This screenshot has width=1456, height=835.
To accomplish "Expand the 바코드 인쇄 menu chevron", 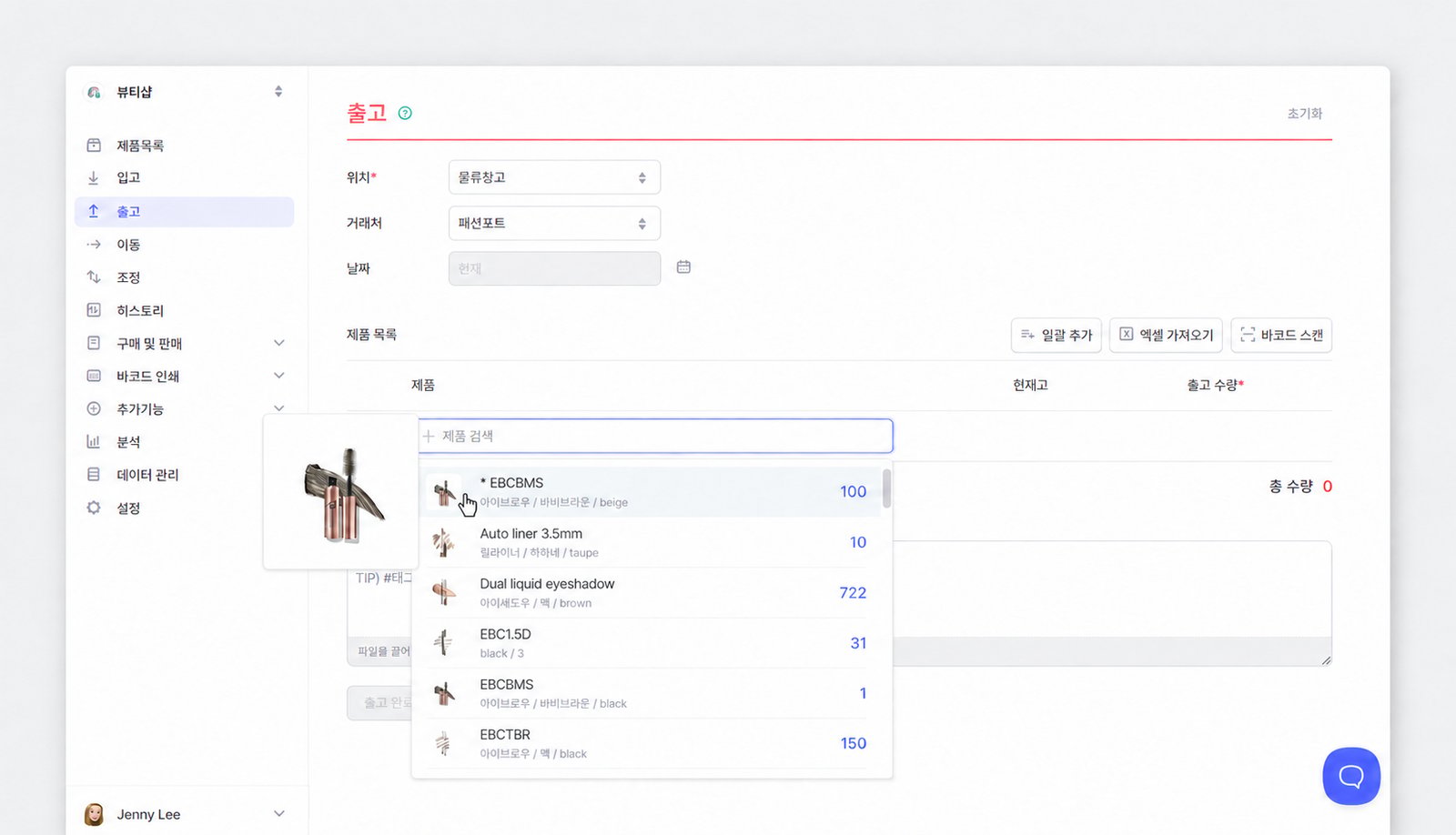I will pyautogui.click(x=279, y=376).
